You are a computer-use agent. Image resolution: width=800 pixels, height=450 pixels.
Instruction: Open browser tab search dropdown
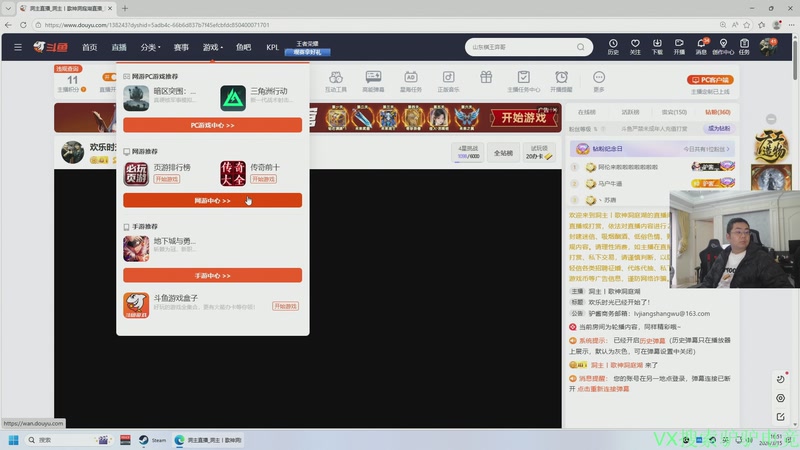8,8
